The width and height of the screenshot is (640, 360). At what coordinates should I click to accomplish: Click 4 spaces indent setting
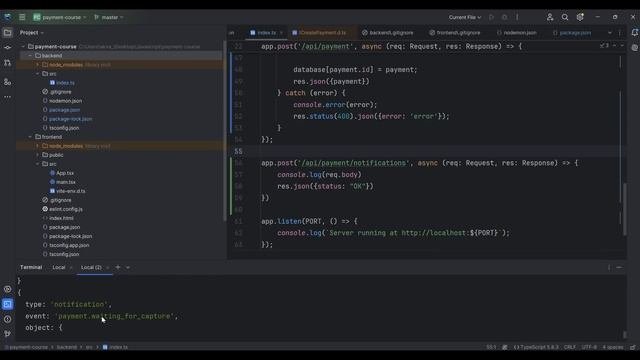pos(613,347)
